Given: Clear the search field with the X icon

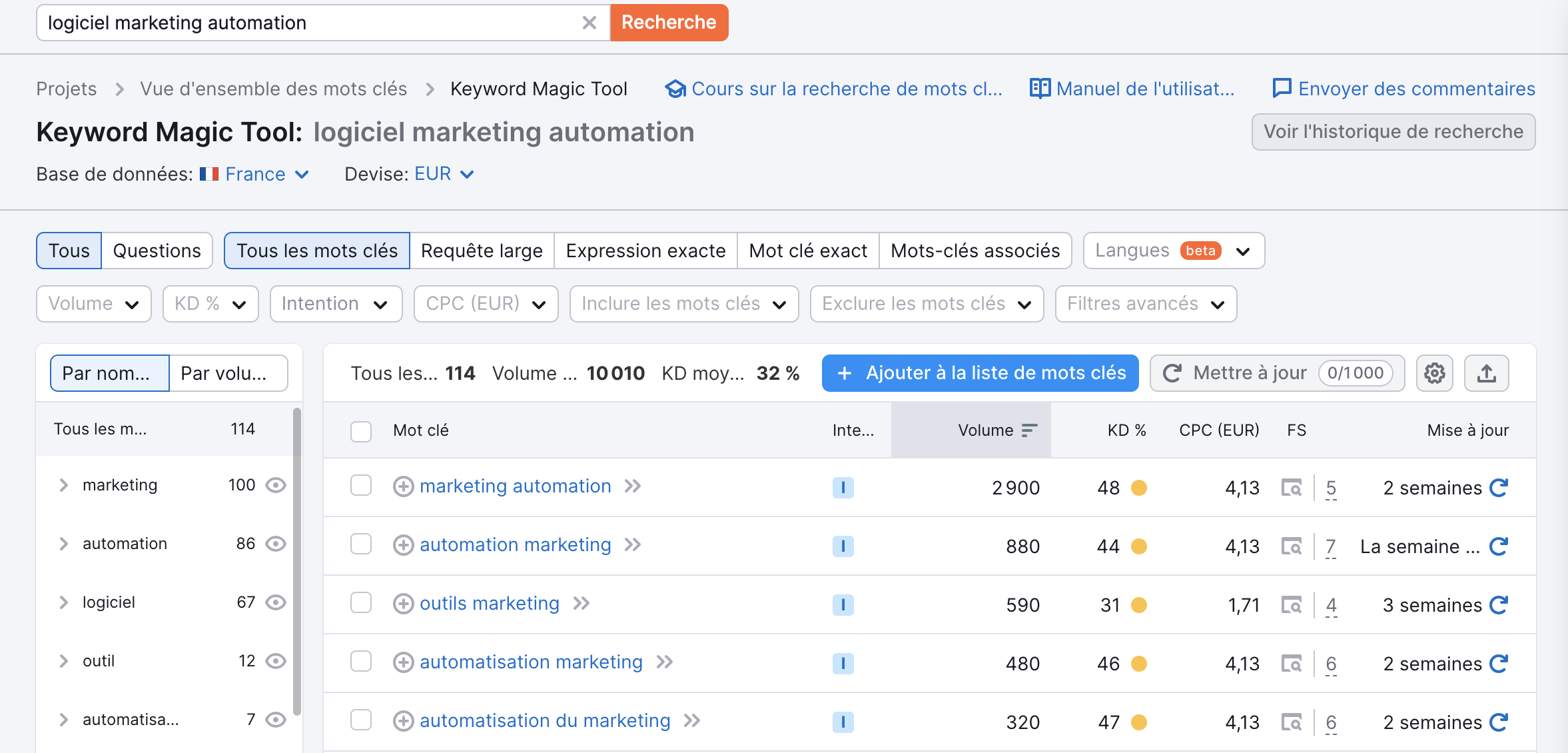Looking at the screenshot, I should (589, 23).
